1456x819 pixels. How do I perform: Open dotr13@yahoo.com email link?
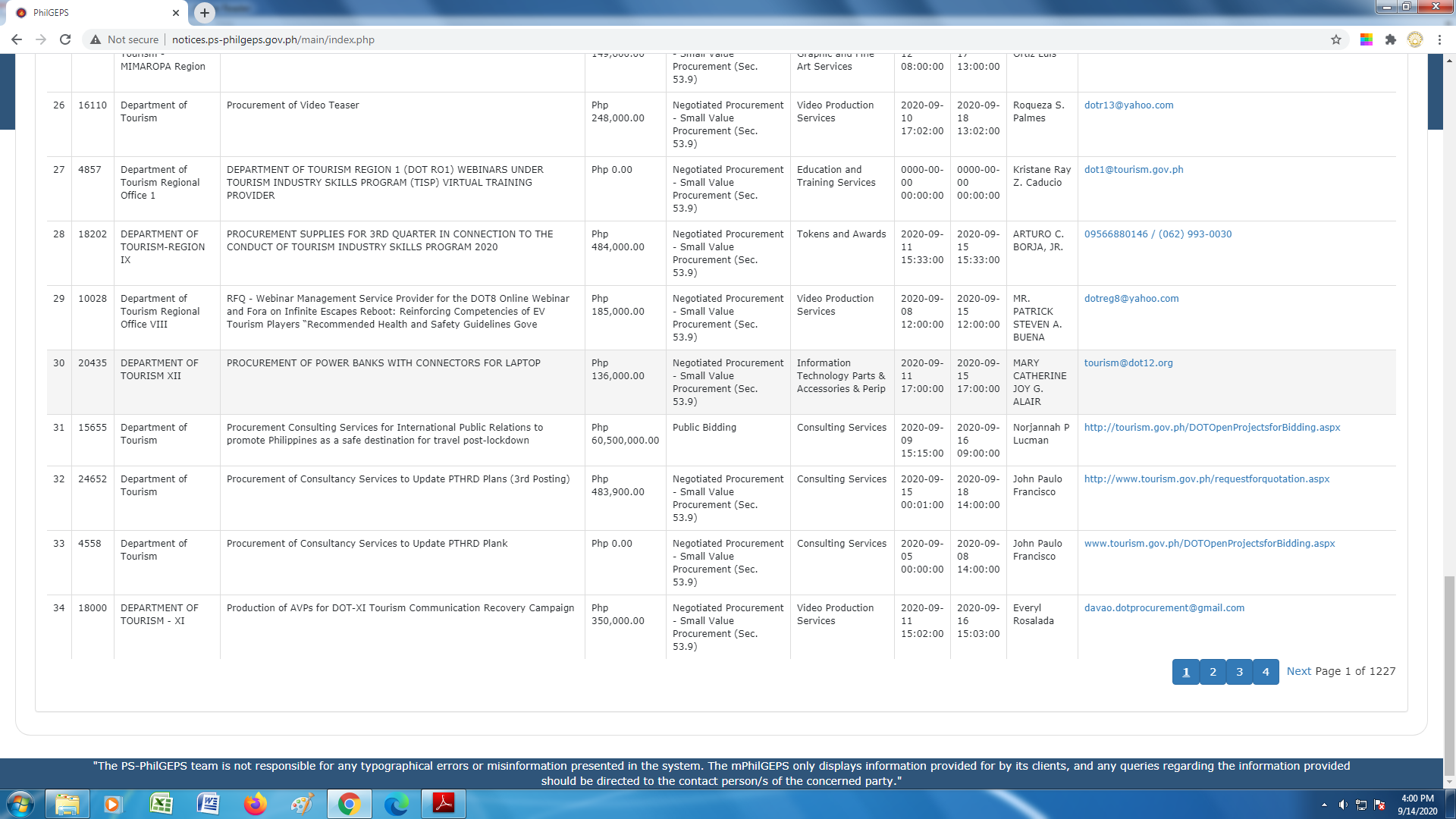[x=1128, y=105]
